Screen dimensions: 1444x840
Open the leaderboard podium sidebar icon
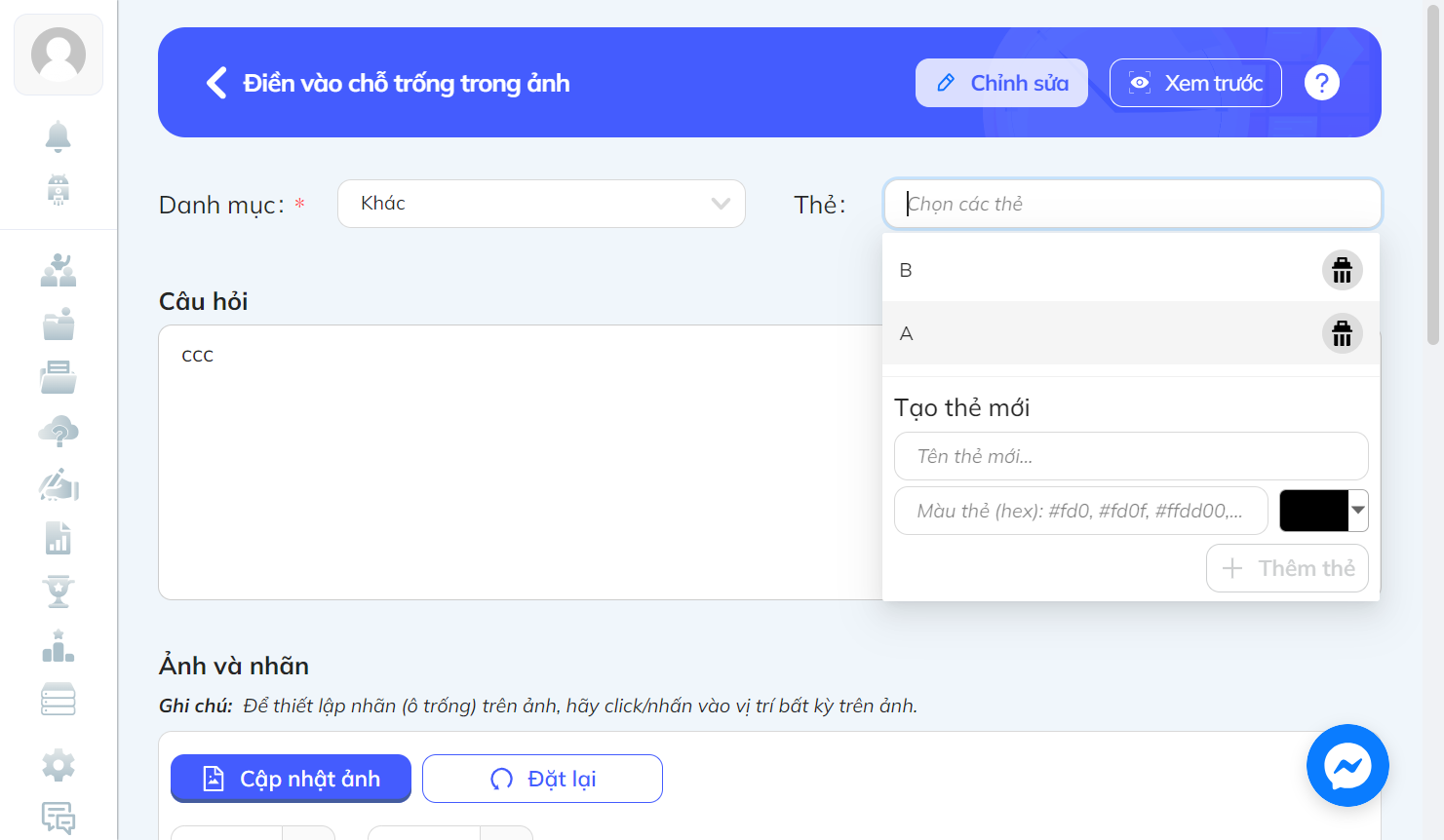(59, 646)
